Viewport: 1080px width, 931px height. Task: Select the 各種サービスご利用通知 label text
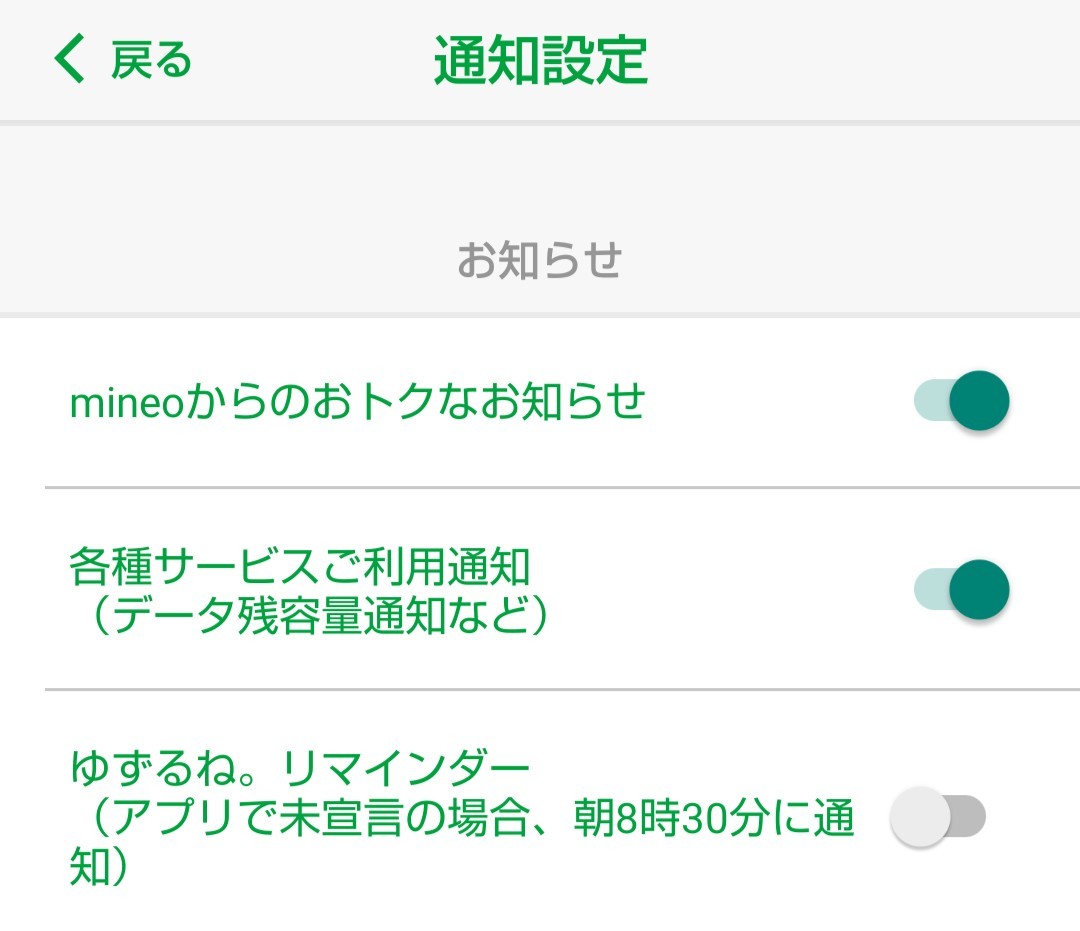(x=299, y=568)
